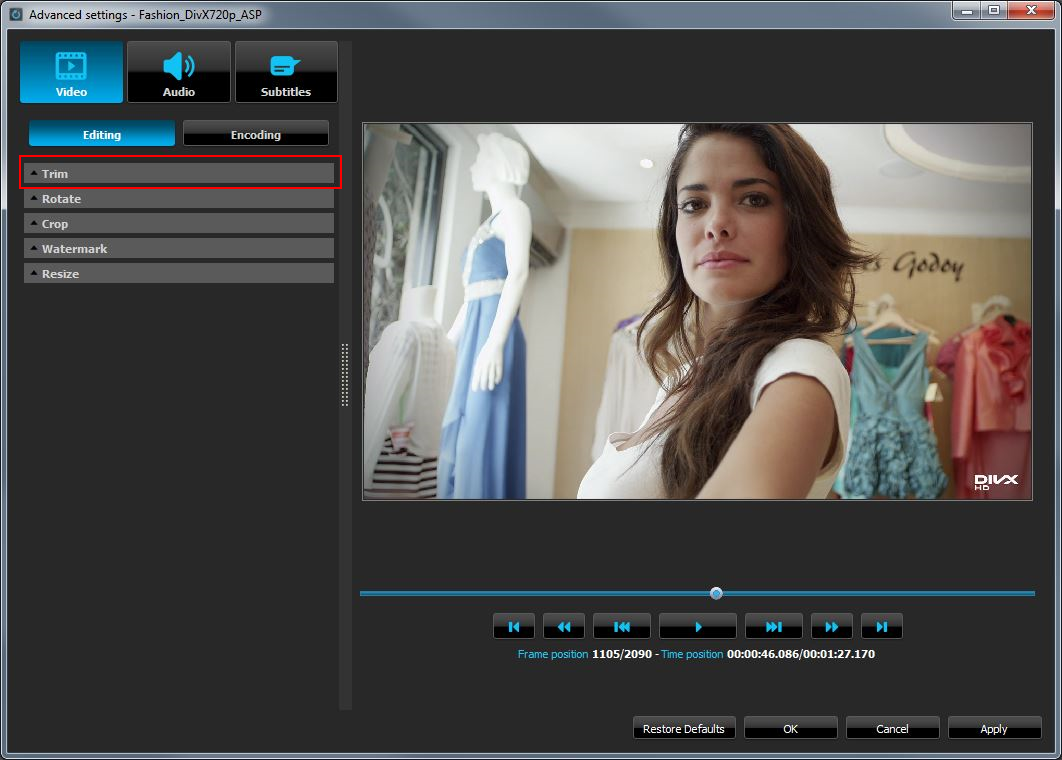
Task: Switch to Audio settings
Action: [179, 71]
